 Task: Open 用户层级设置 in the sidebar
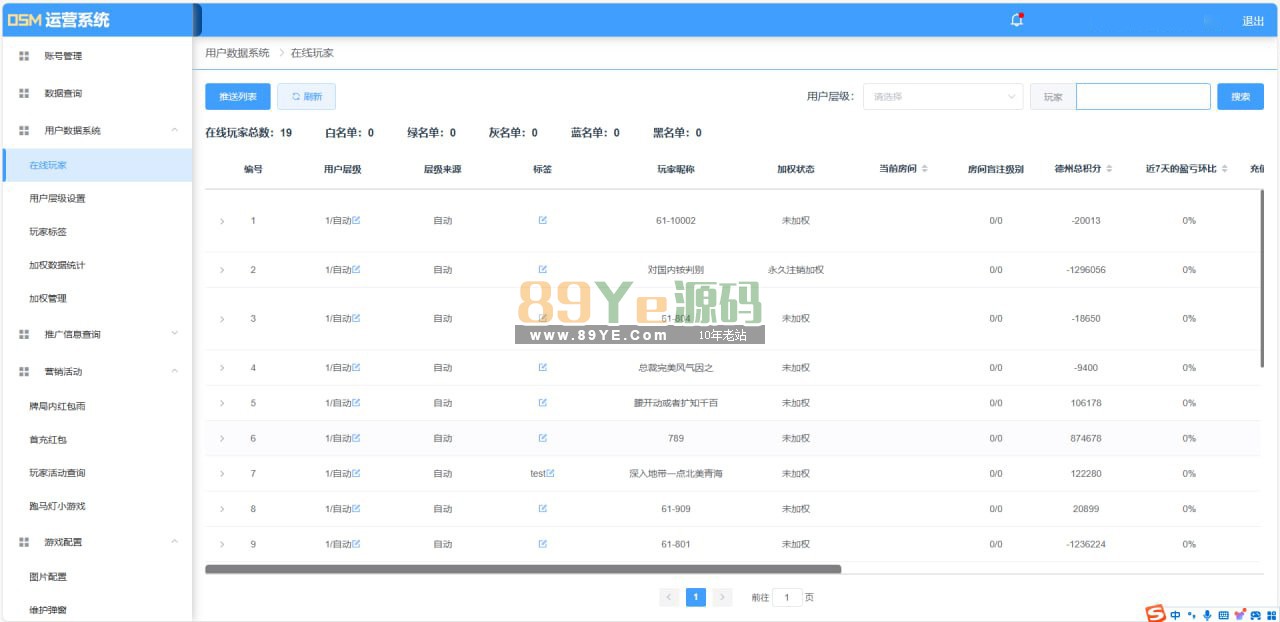point(57,198)
